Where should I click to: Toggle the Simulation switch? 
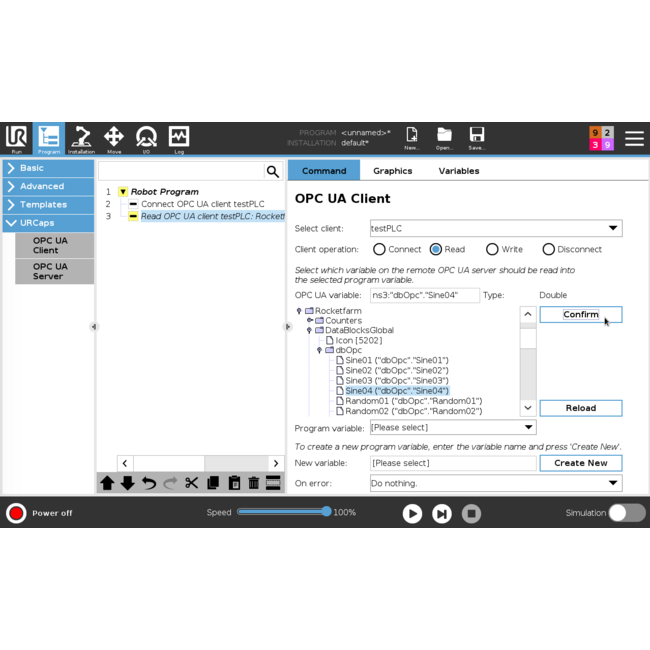tap(627, 513)
